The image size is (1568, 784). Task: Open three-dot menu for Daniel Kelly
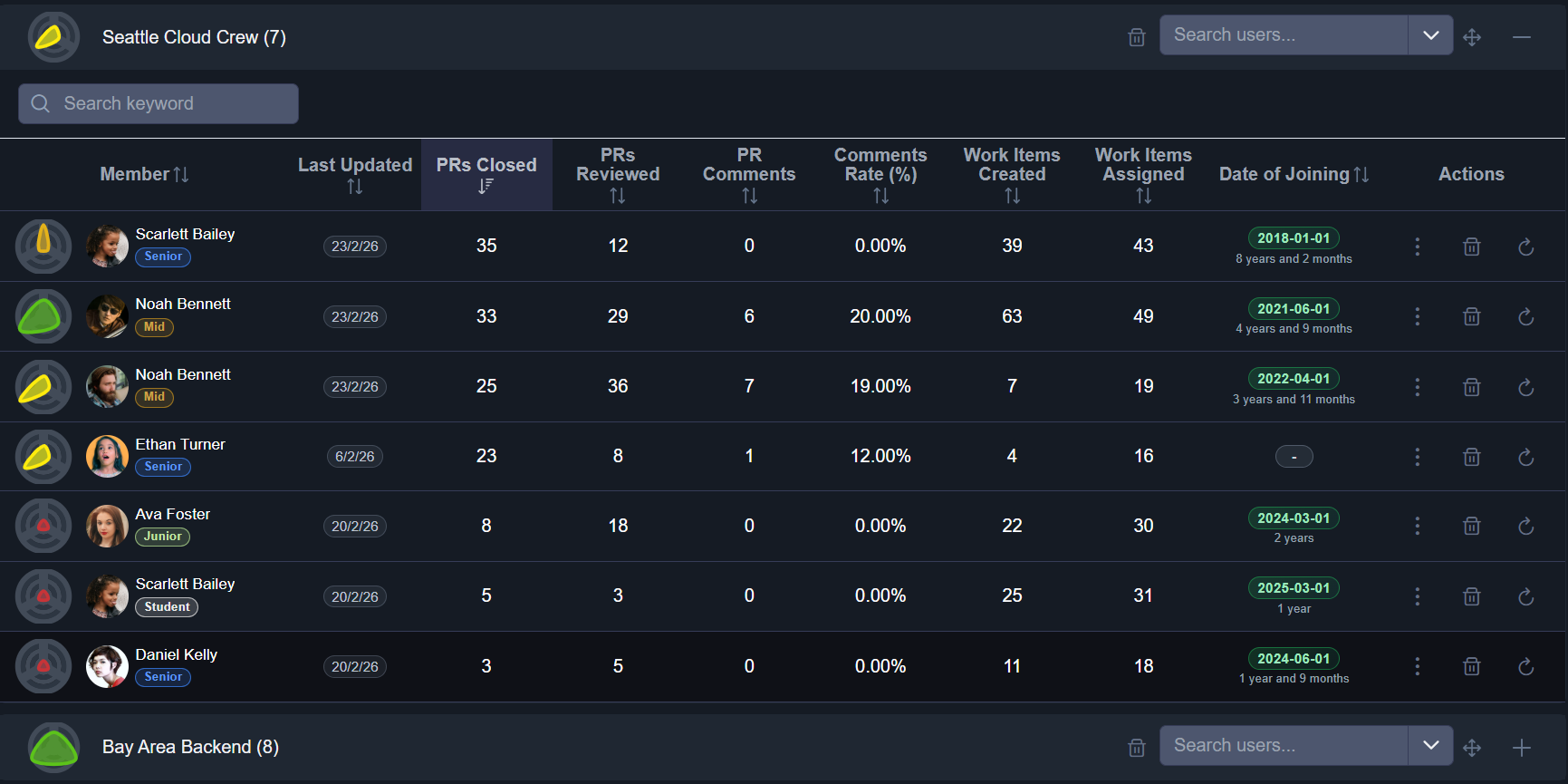pos(1418,667)
